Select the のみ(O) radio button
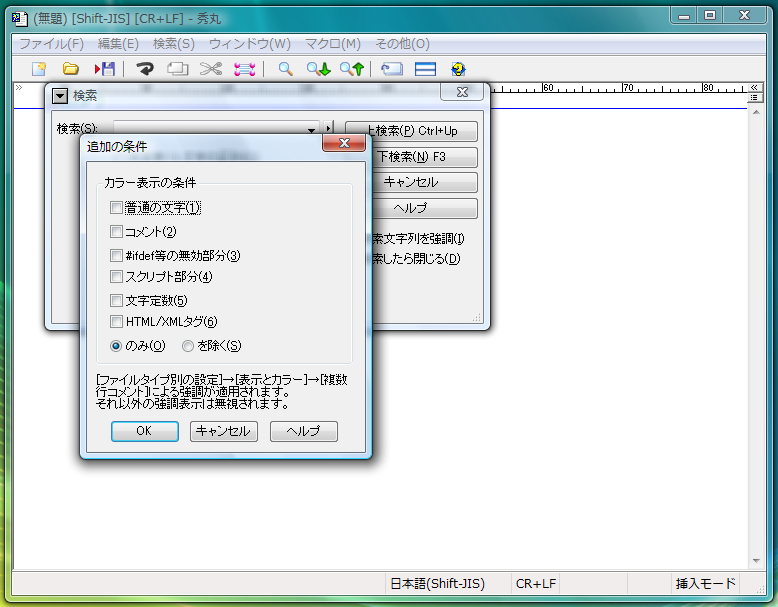Image resolution: width=778 pixels, height=607 pixels. (x=116, y=346)
